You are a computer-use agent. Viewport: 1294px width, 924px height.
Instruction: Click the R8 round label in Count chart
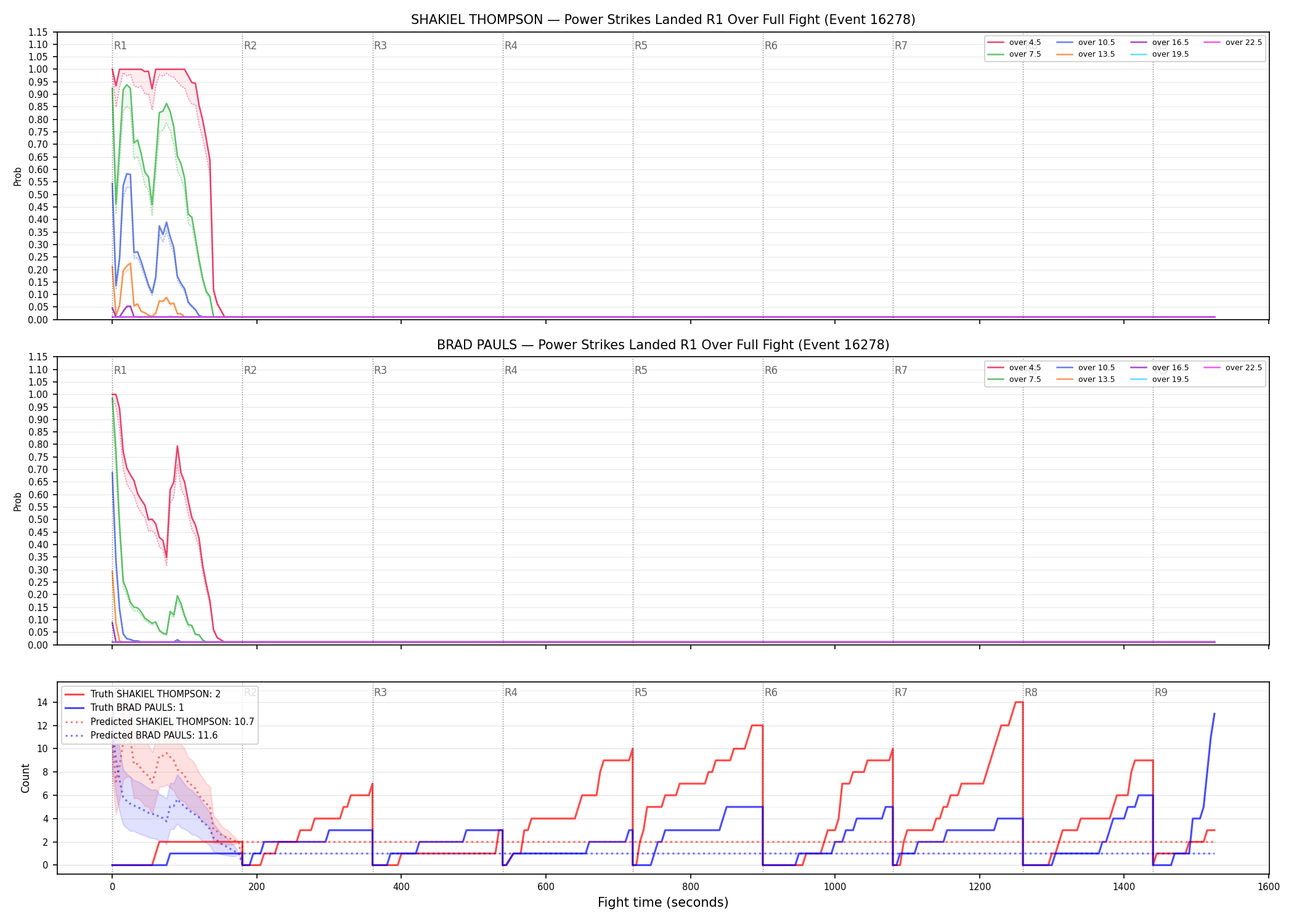coord(1031,692)
